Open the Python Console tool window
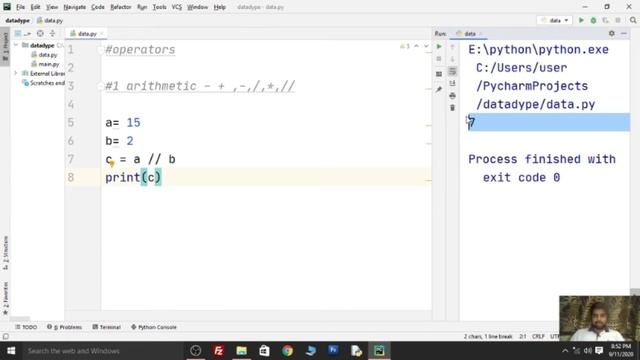 point(154,327)
